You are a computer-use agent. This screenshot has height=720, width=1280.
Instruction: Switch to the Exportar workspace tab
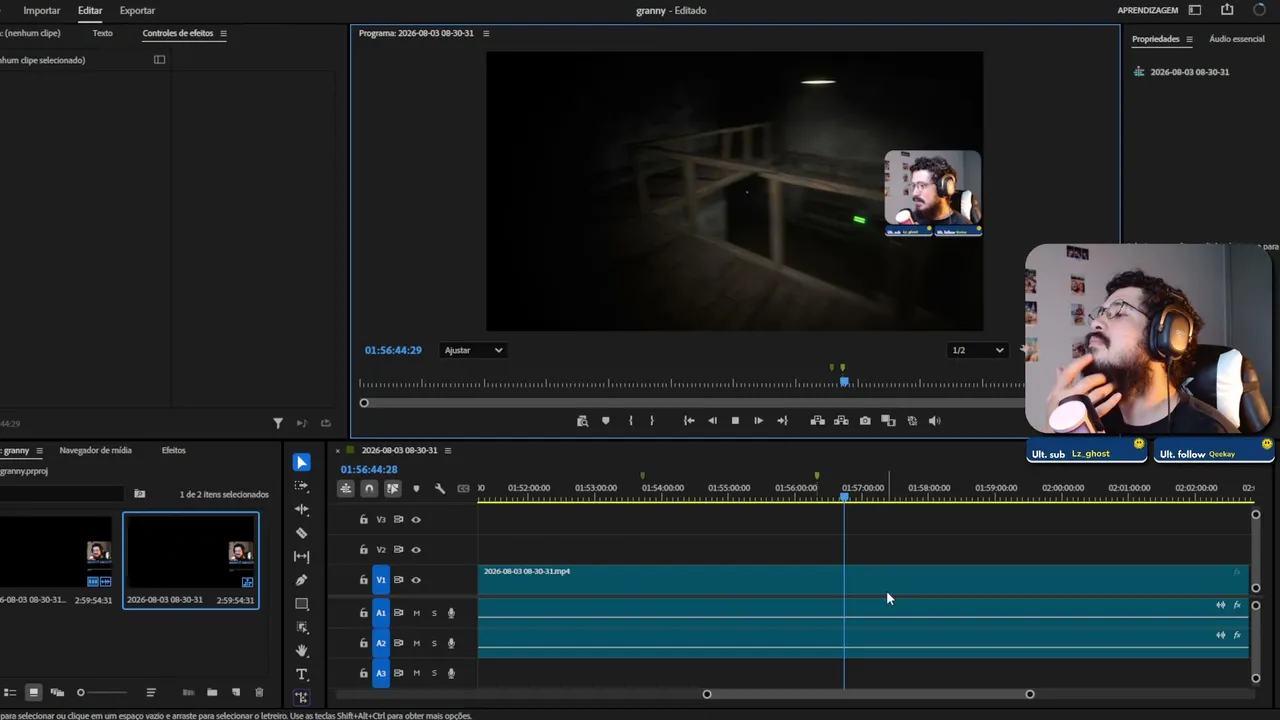click(x=137, y=10)
